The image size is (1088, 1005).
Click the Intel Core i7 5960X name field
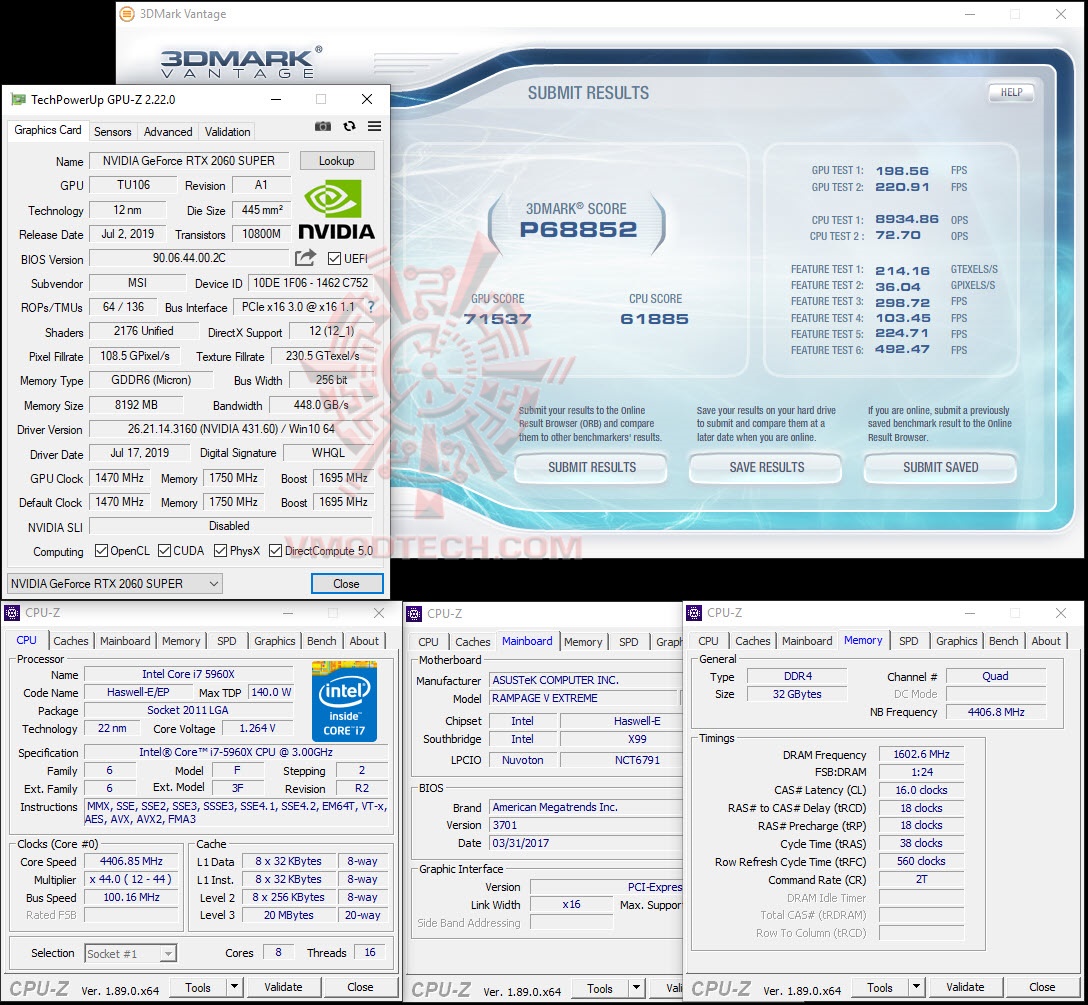(x=189, y=674)
